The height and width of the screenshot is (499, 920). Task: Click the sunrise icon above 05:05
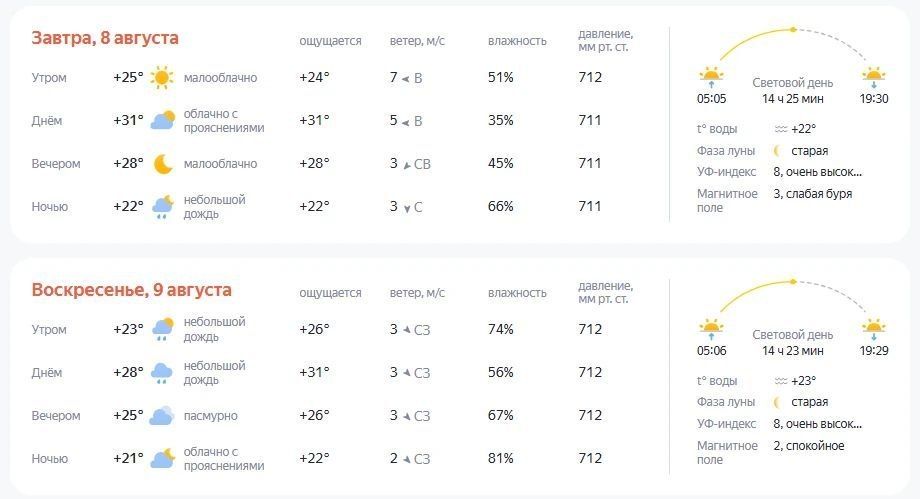[711, 77]
